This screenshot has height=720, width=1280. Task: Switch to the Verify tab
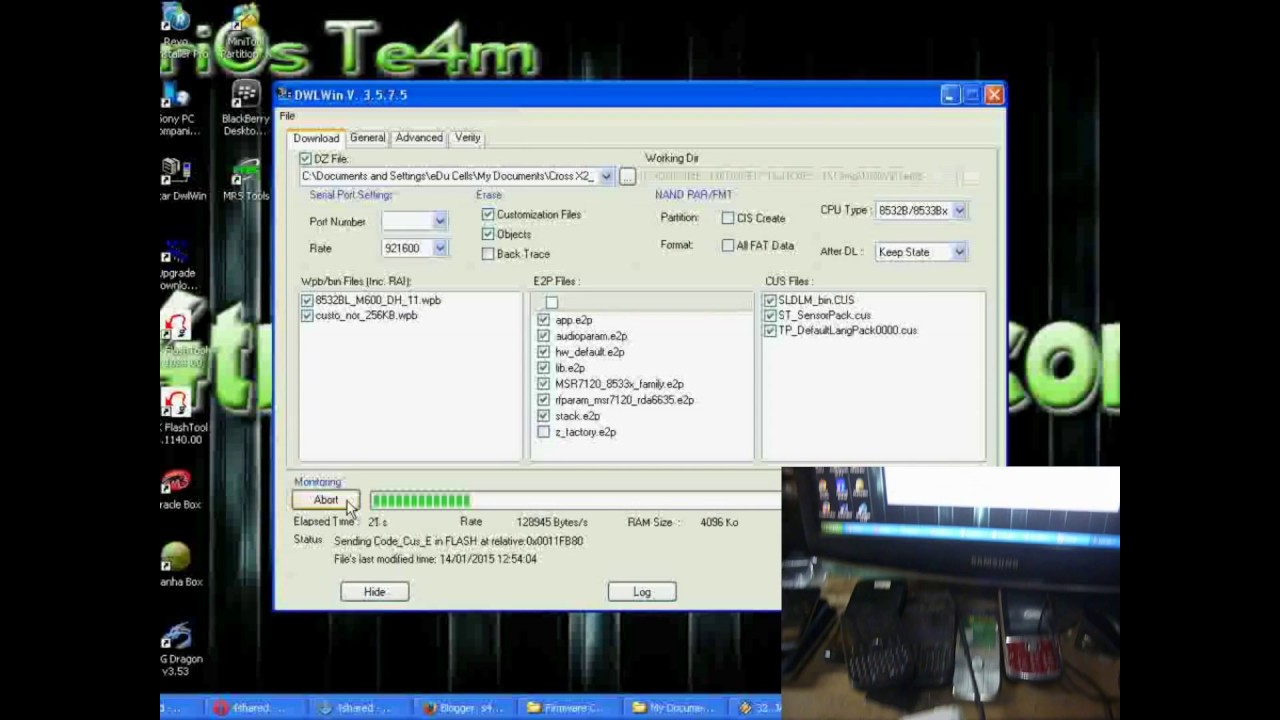467,138
